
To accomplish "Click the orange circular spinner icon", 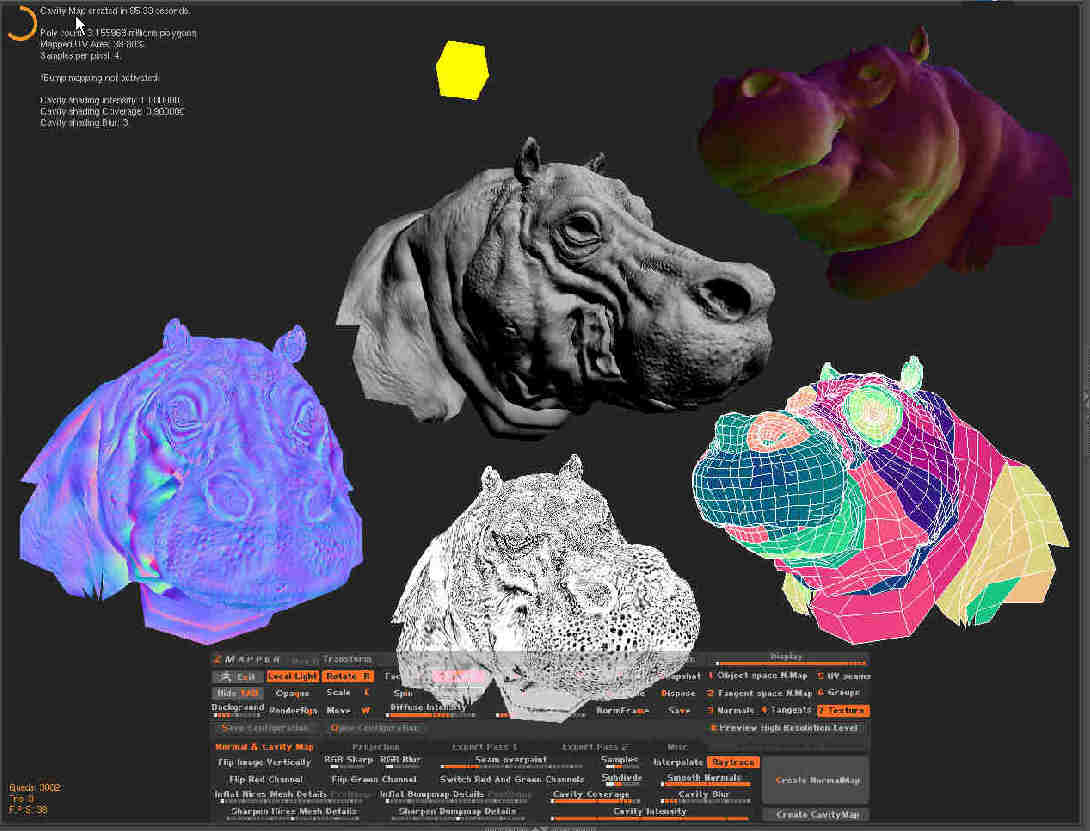I will [21, 24].
